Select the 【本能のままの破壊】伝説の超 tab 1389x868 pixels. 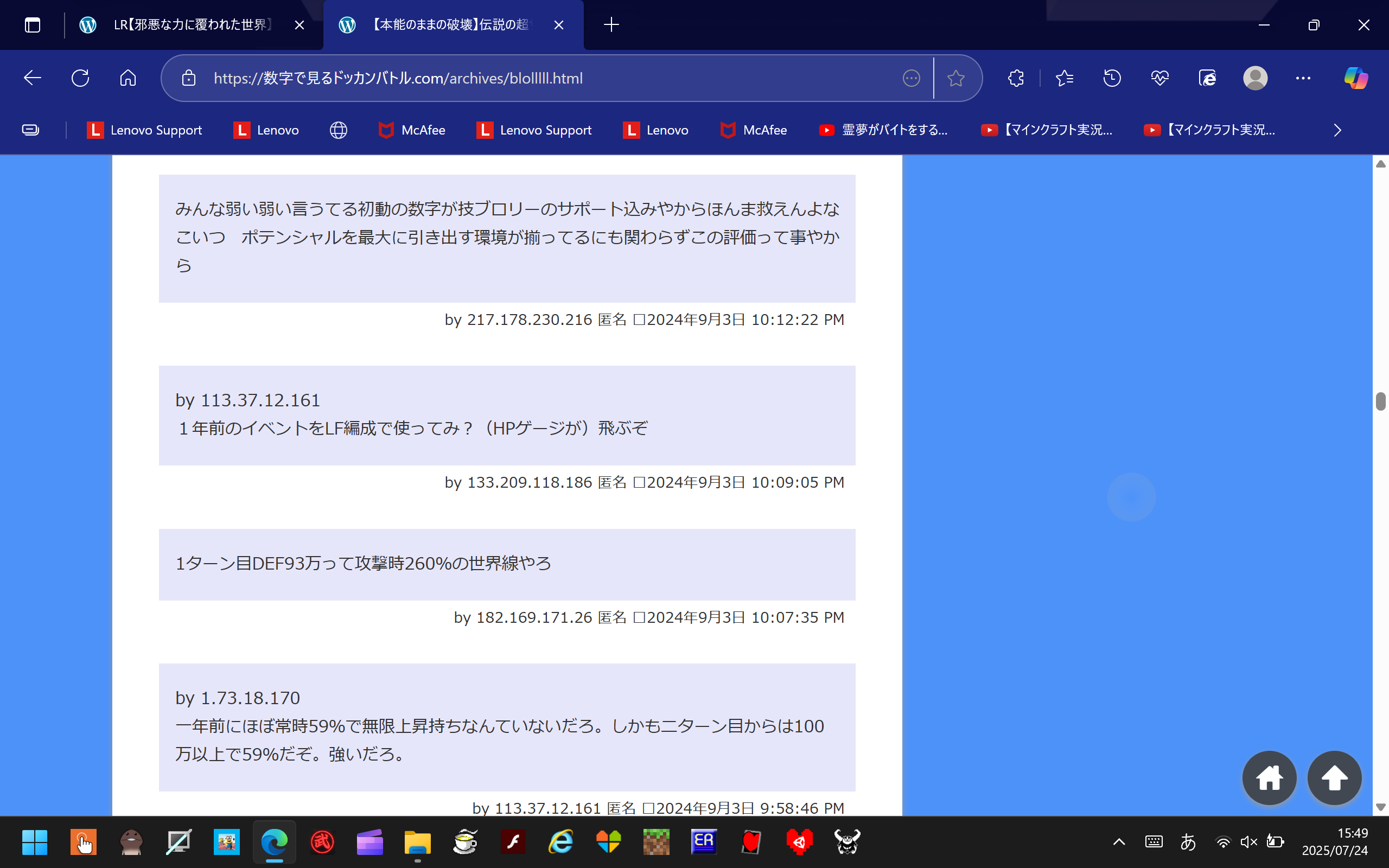[x=454, y=25]
